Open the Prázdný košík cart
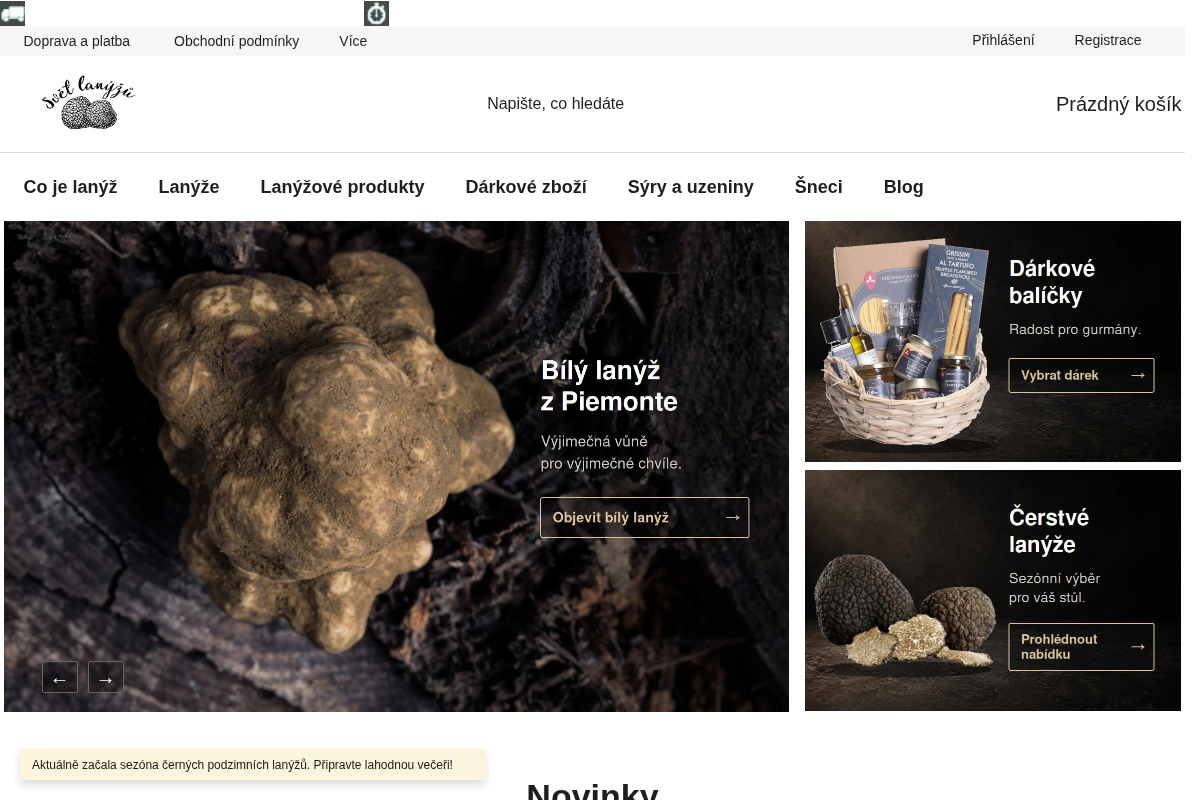The height and width of the screenshot is (800, 1200). (x=1118, y=104)
